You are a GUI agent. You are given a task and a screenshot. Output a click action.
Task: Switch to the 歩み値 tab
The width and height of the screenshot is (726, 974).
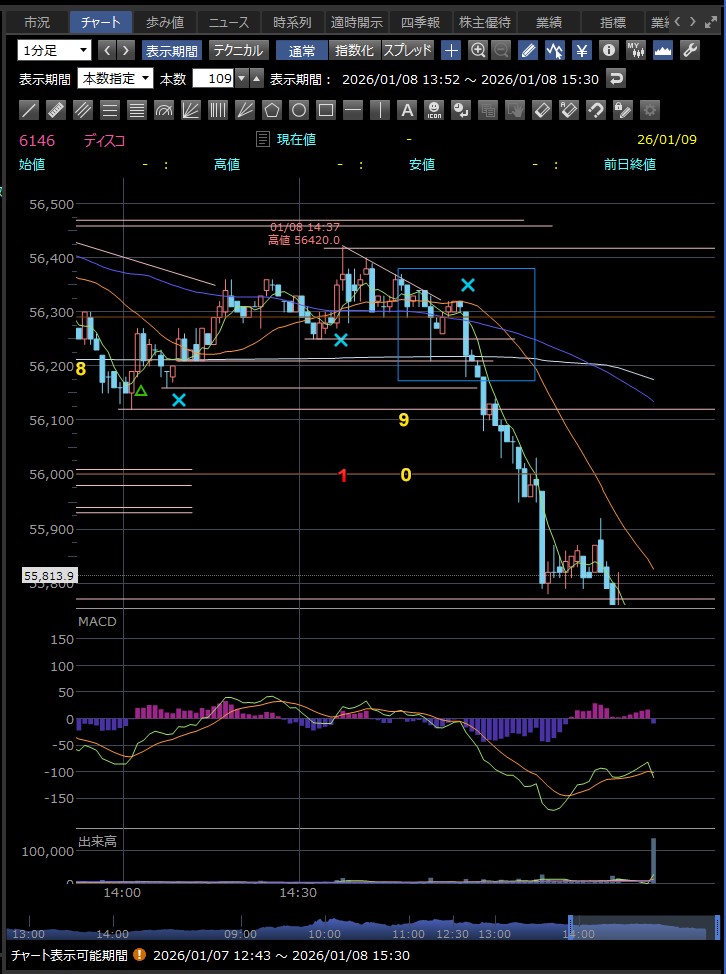point(164,22)
